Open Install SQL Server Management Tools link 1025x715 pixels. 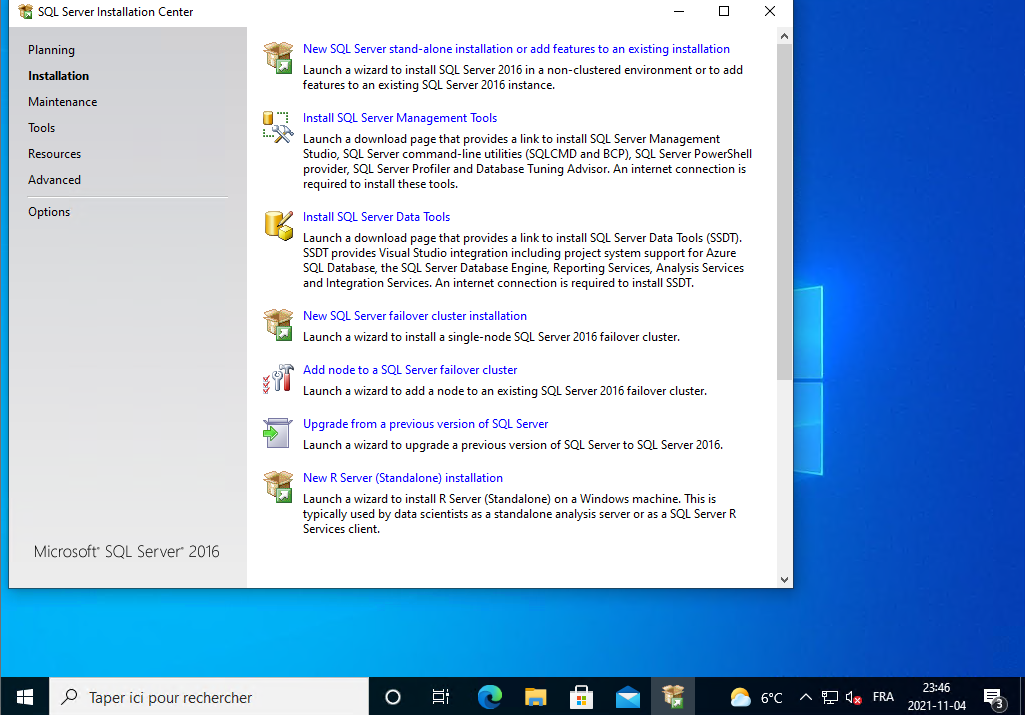click(400, 118)
